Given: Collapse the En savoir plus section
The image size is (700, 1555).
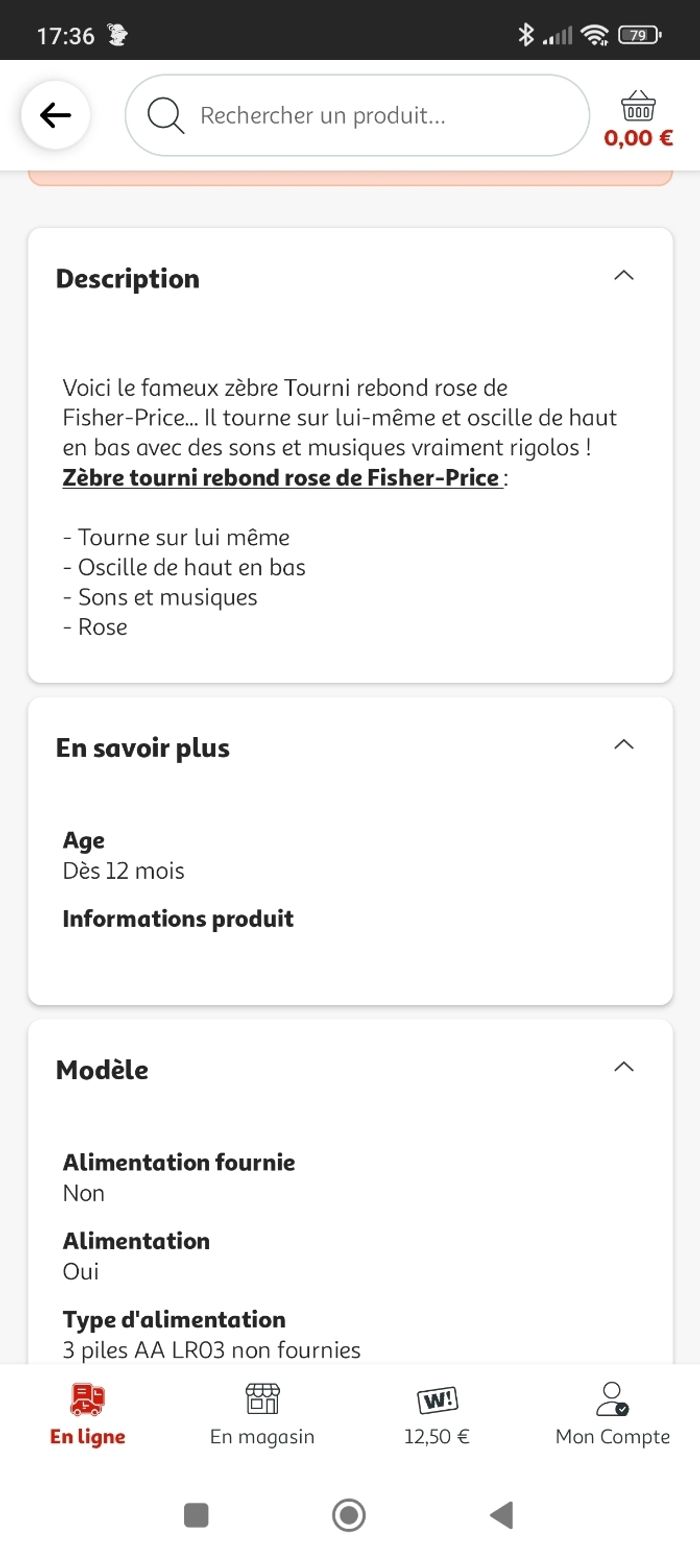Looking at the screenshot, I should 623,744.
